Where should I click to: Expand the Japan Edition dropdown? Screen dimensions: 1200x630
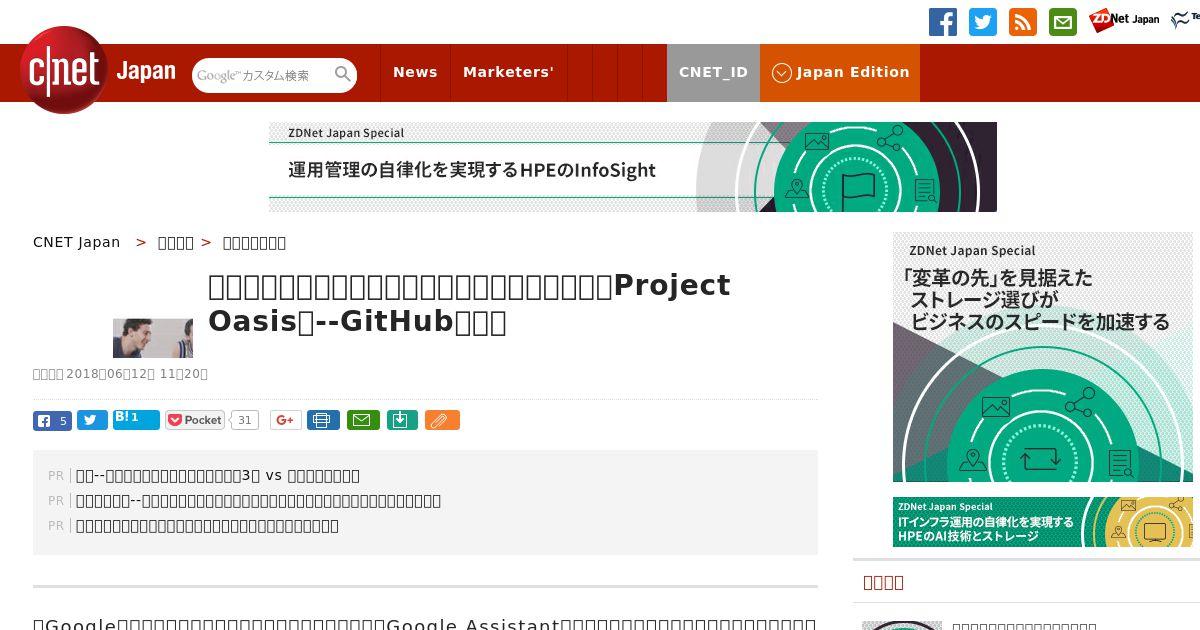(x=840, y=72)
